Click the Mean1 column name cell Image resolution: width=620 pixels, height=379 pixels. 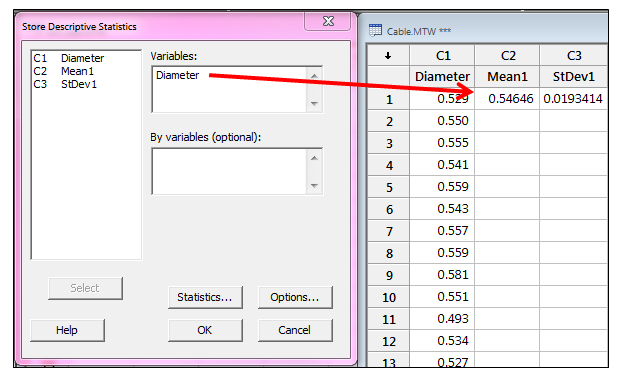click(507, 77)
